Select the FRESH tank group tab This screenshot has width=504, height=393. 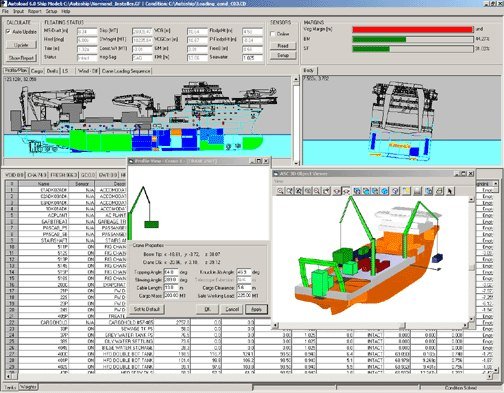click(64, 175)
